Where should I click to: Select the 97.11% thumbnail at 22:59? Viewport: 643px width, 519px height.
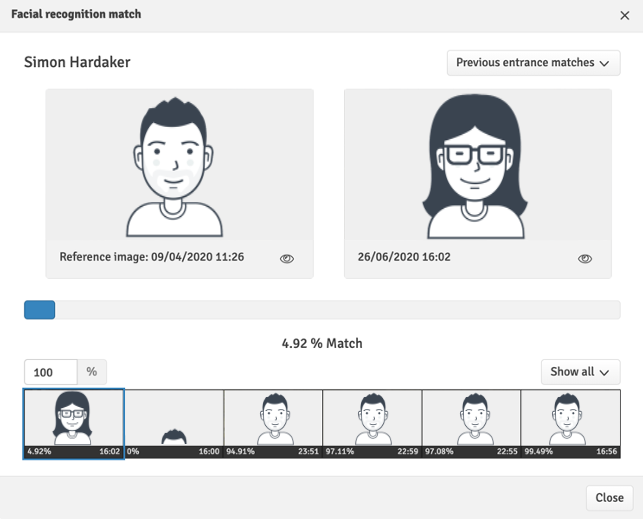pos(372,424)
